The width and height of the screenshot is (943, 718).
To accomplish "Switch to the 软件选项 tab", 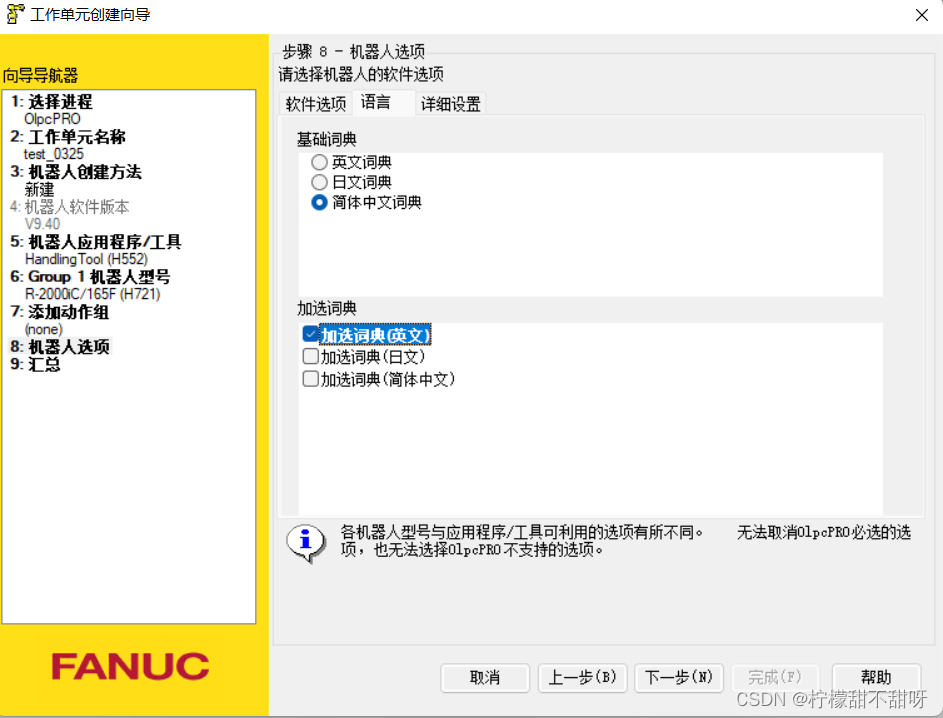I will [316, 104].
